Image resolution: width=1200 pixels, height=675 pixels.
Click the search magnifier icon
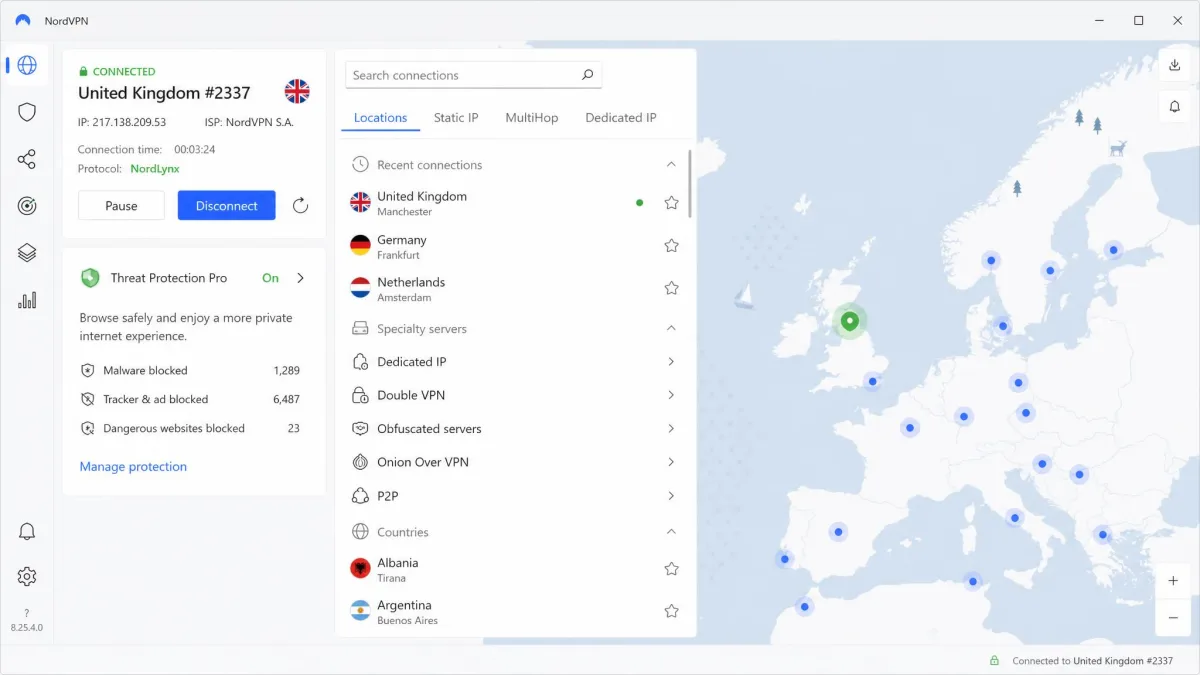coord(587,75)
